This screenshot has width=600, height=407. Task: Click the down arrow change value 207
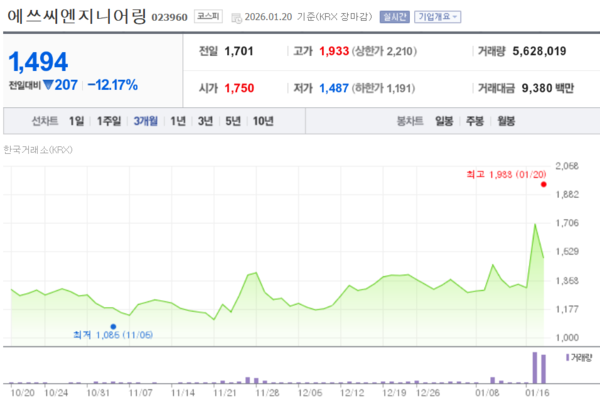coord(61,85)
